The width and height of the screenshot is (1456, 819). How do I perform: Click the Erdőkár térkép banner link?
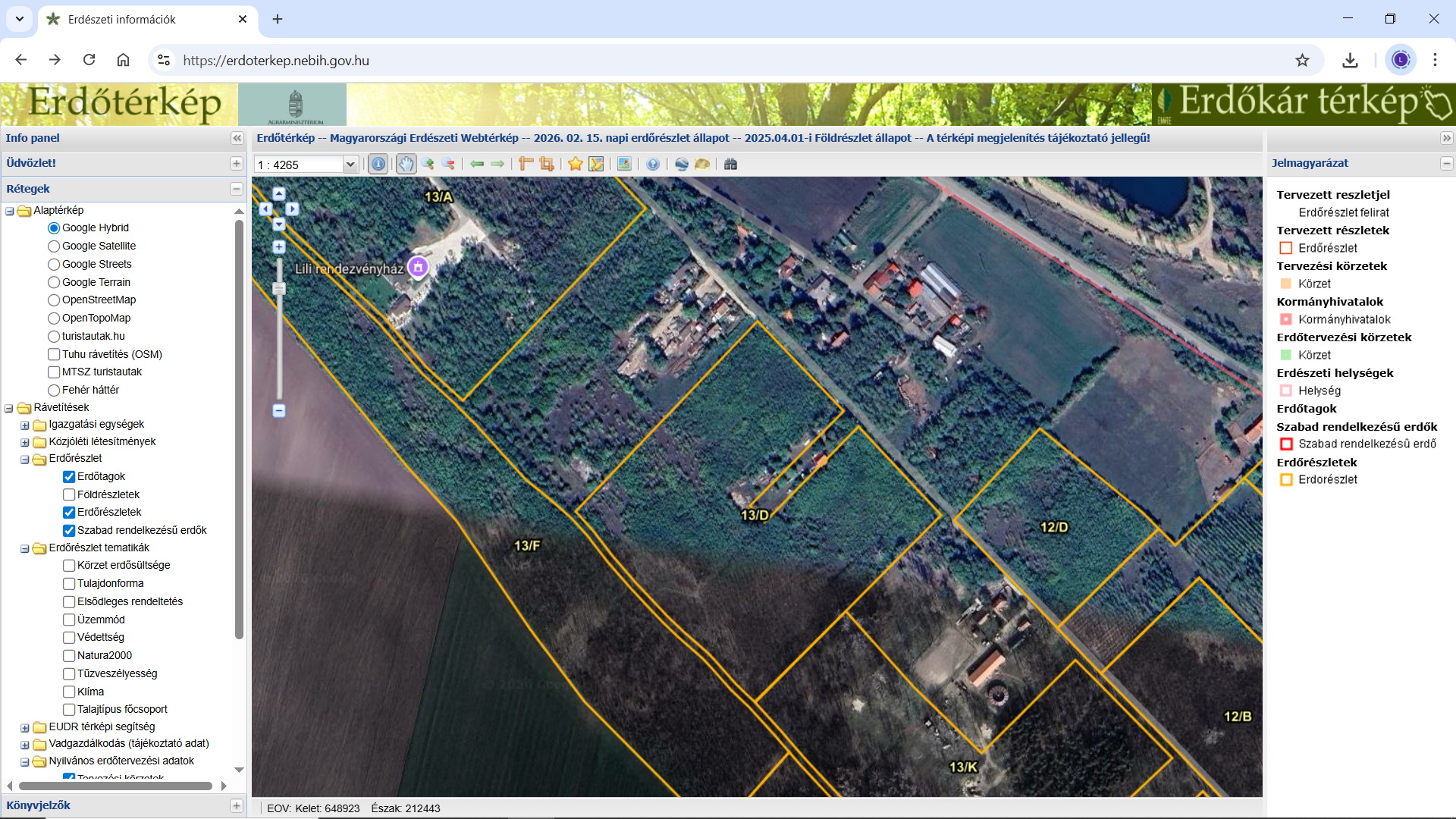point(1303,104)
